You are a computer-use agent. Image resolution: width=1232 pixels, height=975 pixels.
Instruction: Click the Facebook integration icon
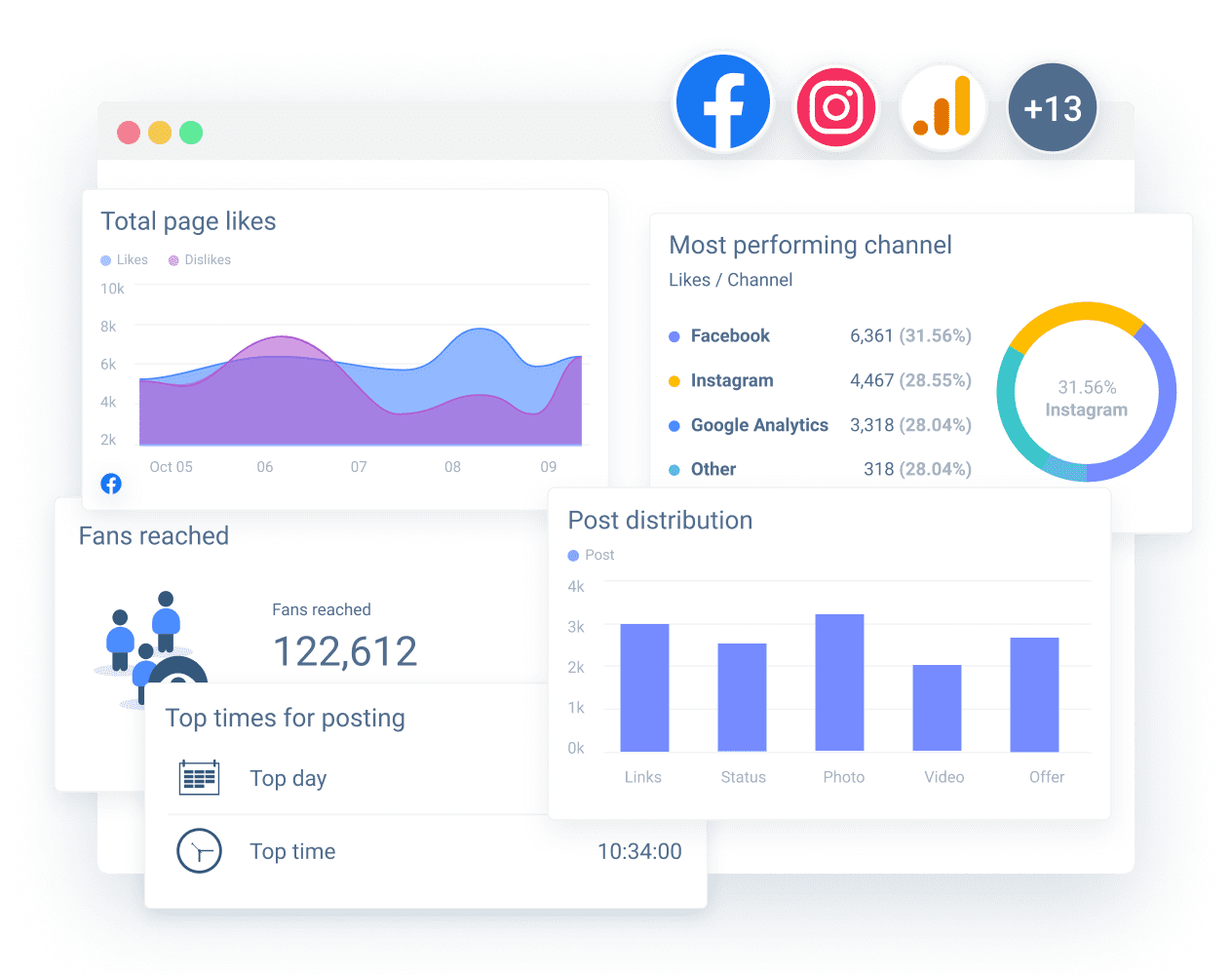(723, 102)
